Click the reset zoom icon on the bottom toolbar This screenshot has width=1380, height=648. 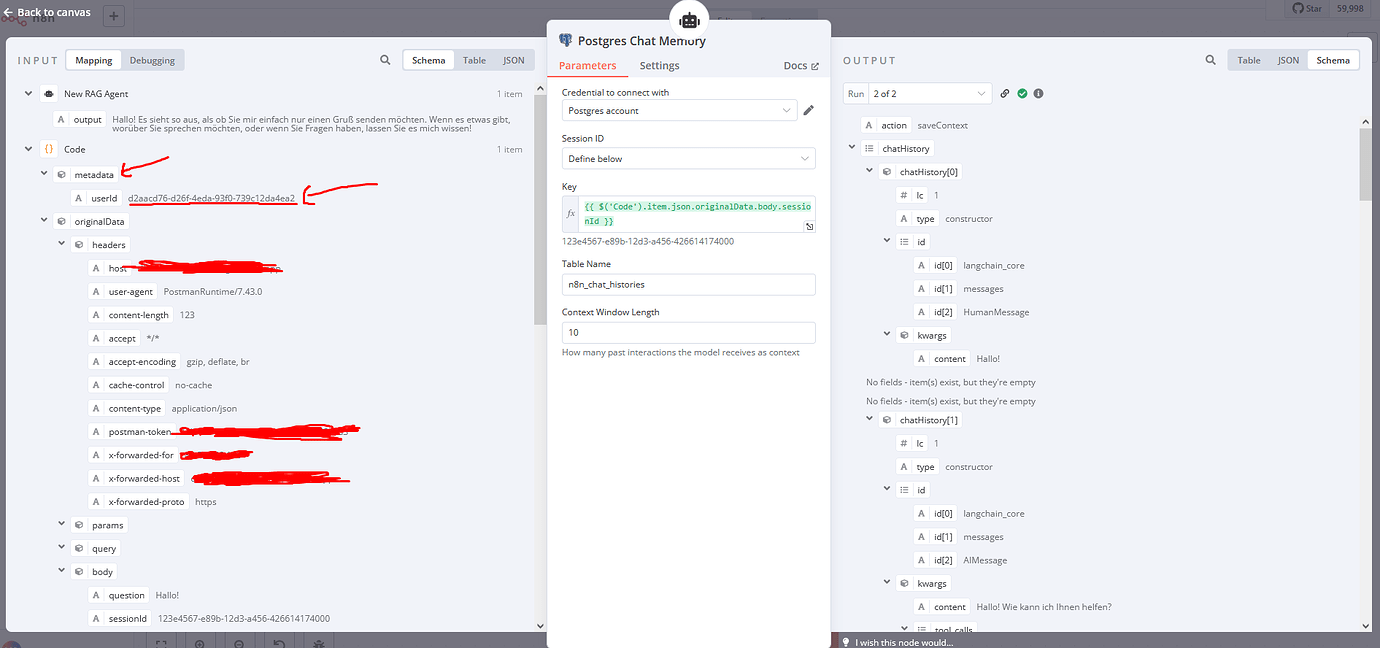point(278,643)
